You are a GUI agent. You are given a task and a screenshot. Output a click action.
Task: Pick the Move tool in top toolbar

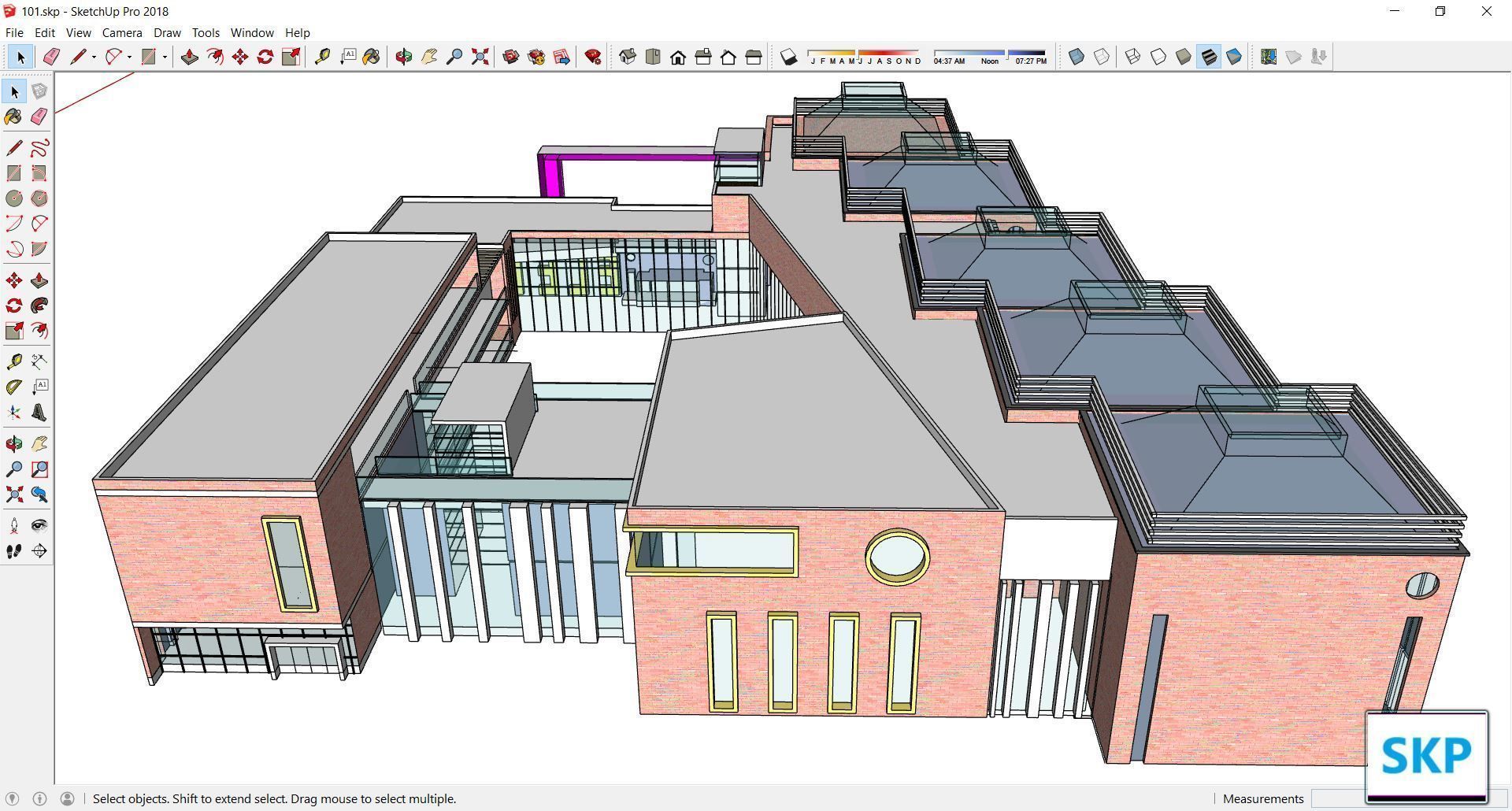click(240, 57)
